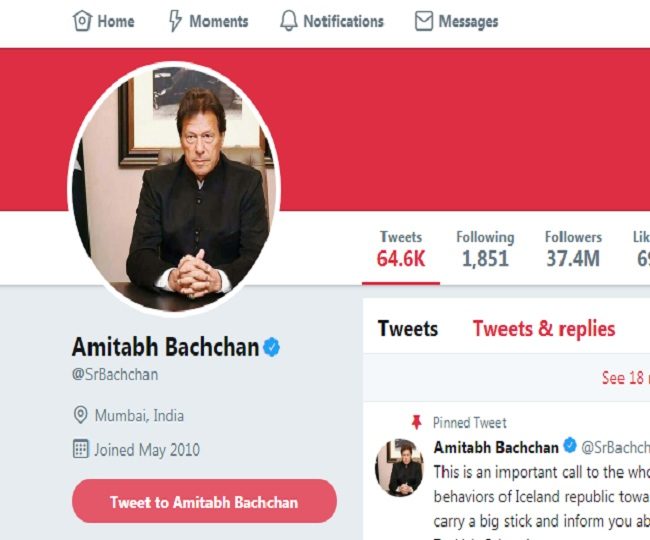
Task: Click the Moments lightning bolt icon
Action: tap(175, 21)
